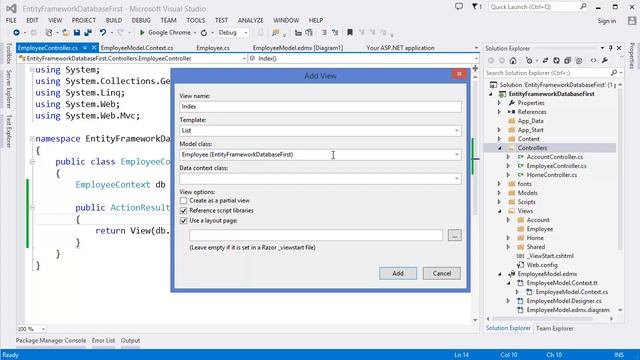Click the New Project toolbar icon
Image resolution: width=640 pixels, height=360 pixels.
pyautogui.click(x=49, y=32)
